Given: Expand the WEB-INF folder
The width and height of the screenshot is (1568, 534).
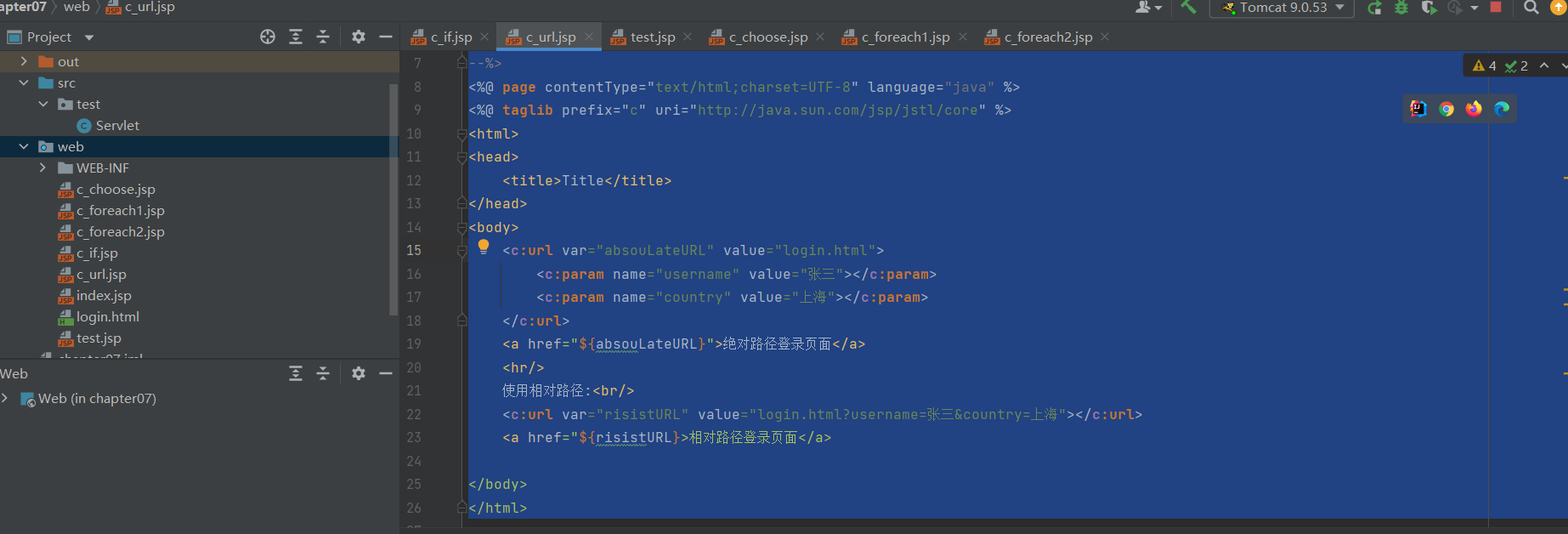Looking at the screenshot, I should 43,168.
